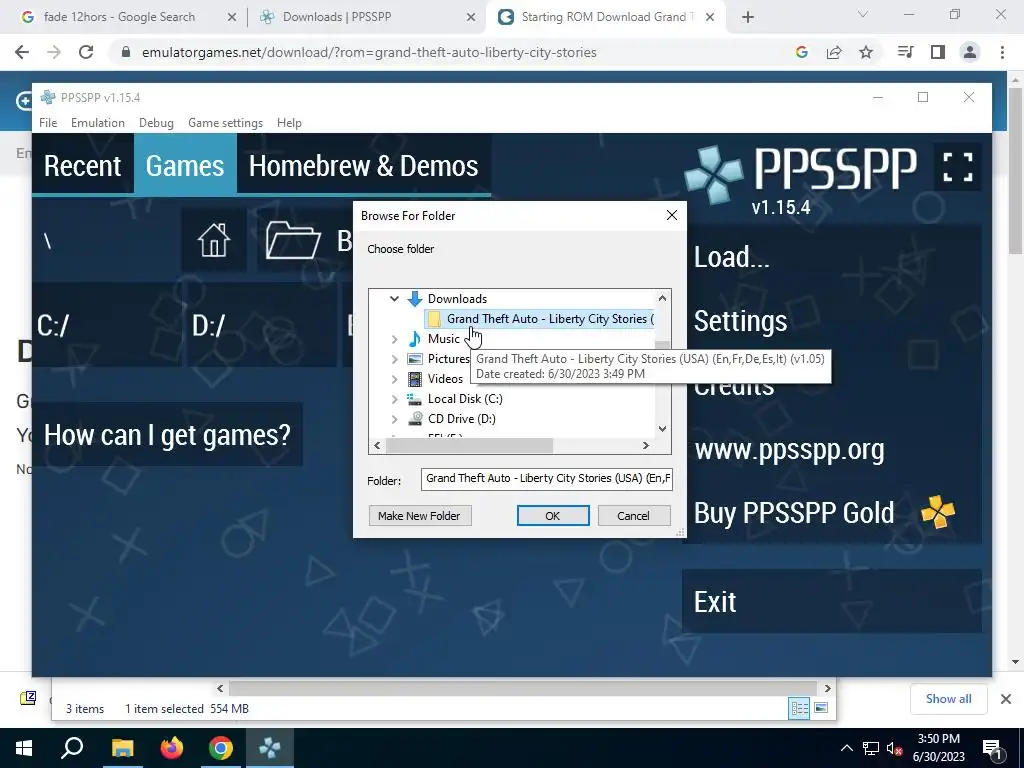Click Exit in PPSSPP
This screenshot has height=768, width=1024.
point(832,601)
